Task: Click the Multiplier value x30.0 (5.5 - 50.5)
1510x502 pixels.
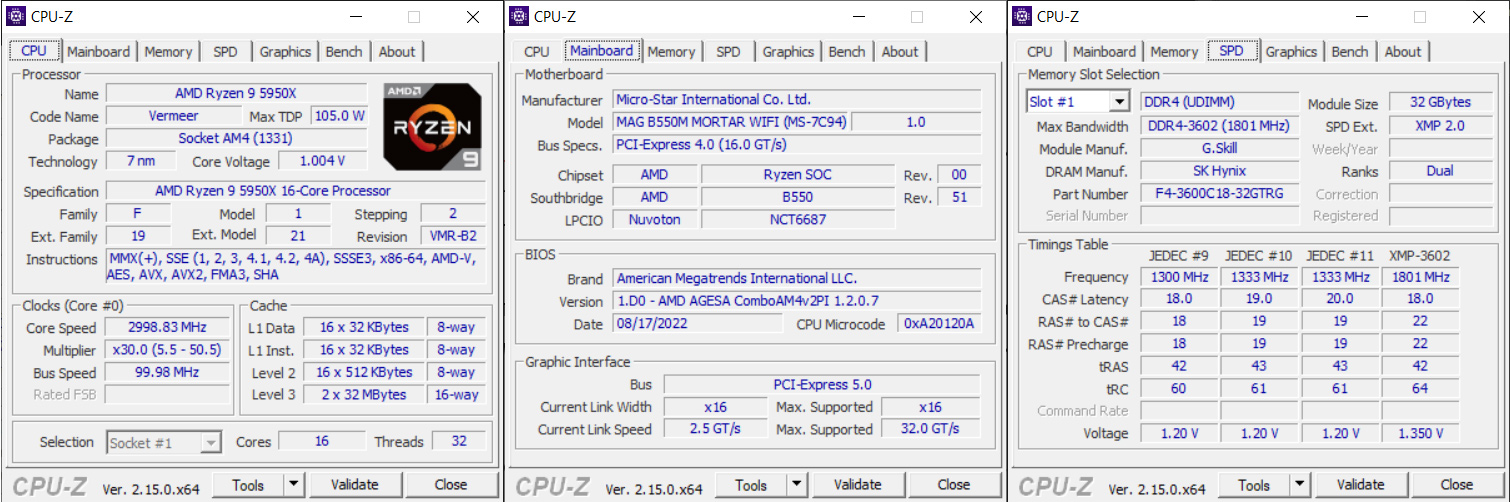Action: point(167,350)
